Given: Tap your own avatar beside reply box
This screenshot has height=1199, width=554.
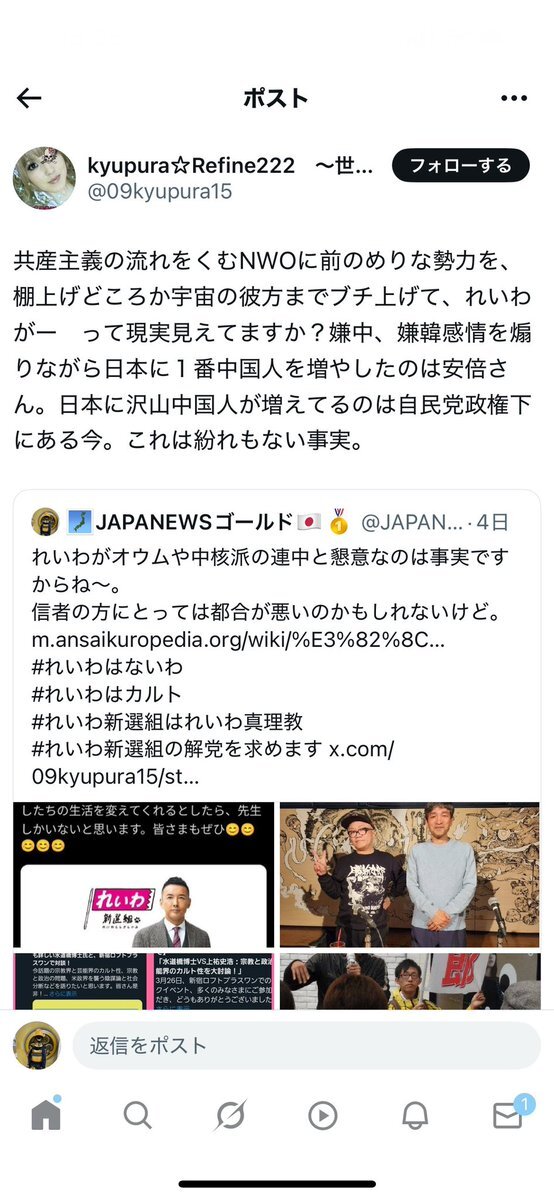Looking at the screenshot, I should (37, 1045).
